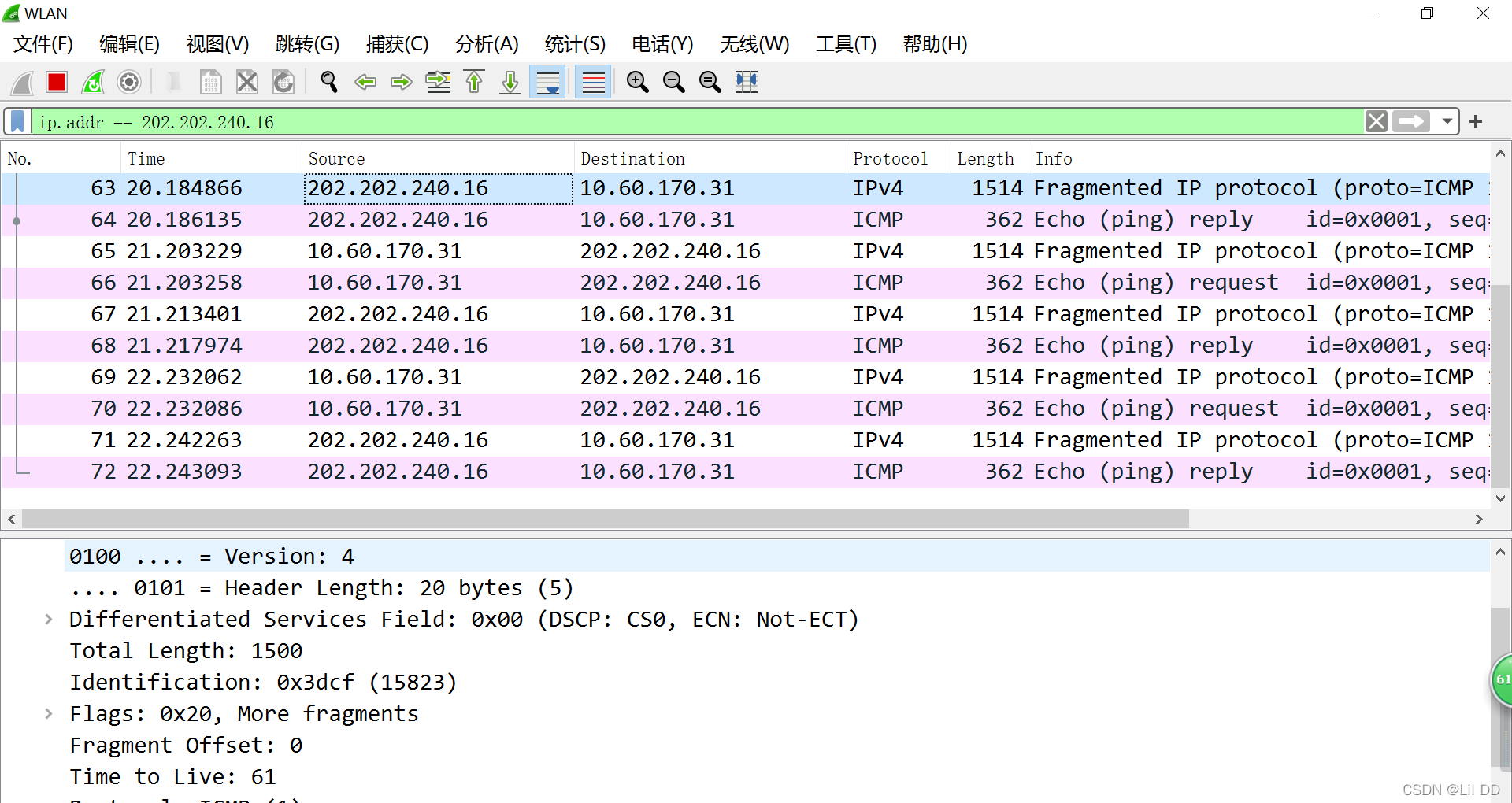Sort by the Info column header

point(1258,158)
